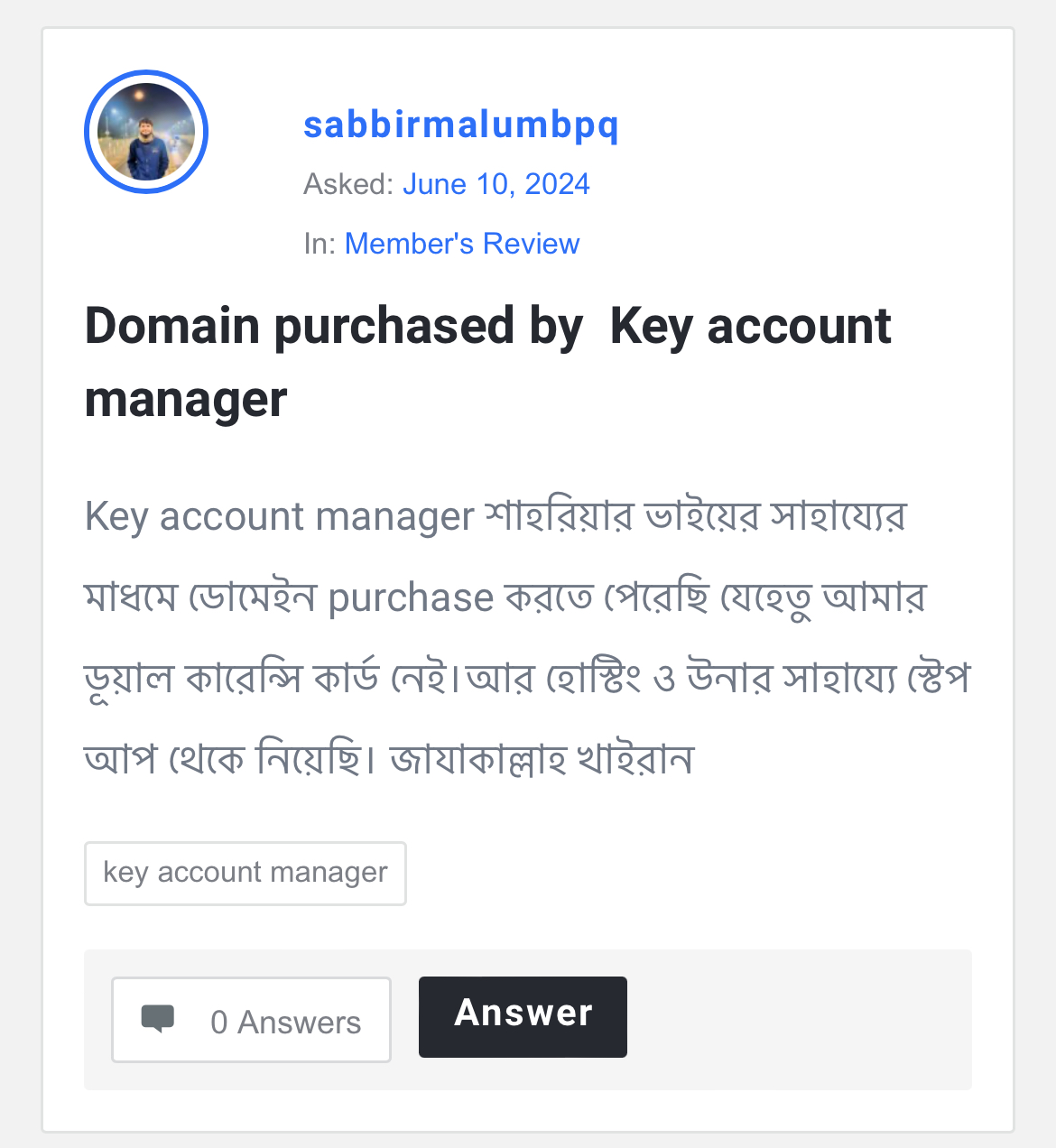The width and height of the screenshot is (1056, 1148).
Task: Click the word "manager" in the title's second line
Action: coord(186,400)
